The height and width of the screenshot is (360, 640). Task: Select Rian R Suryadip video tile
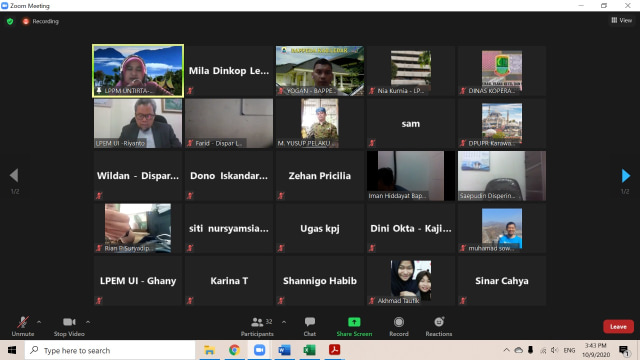[138, 229]
